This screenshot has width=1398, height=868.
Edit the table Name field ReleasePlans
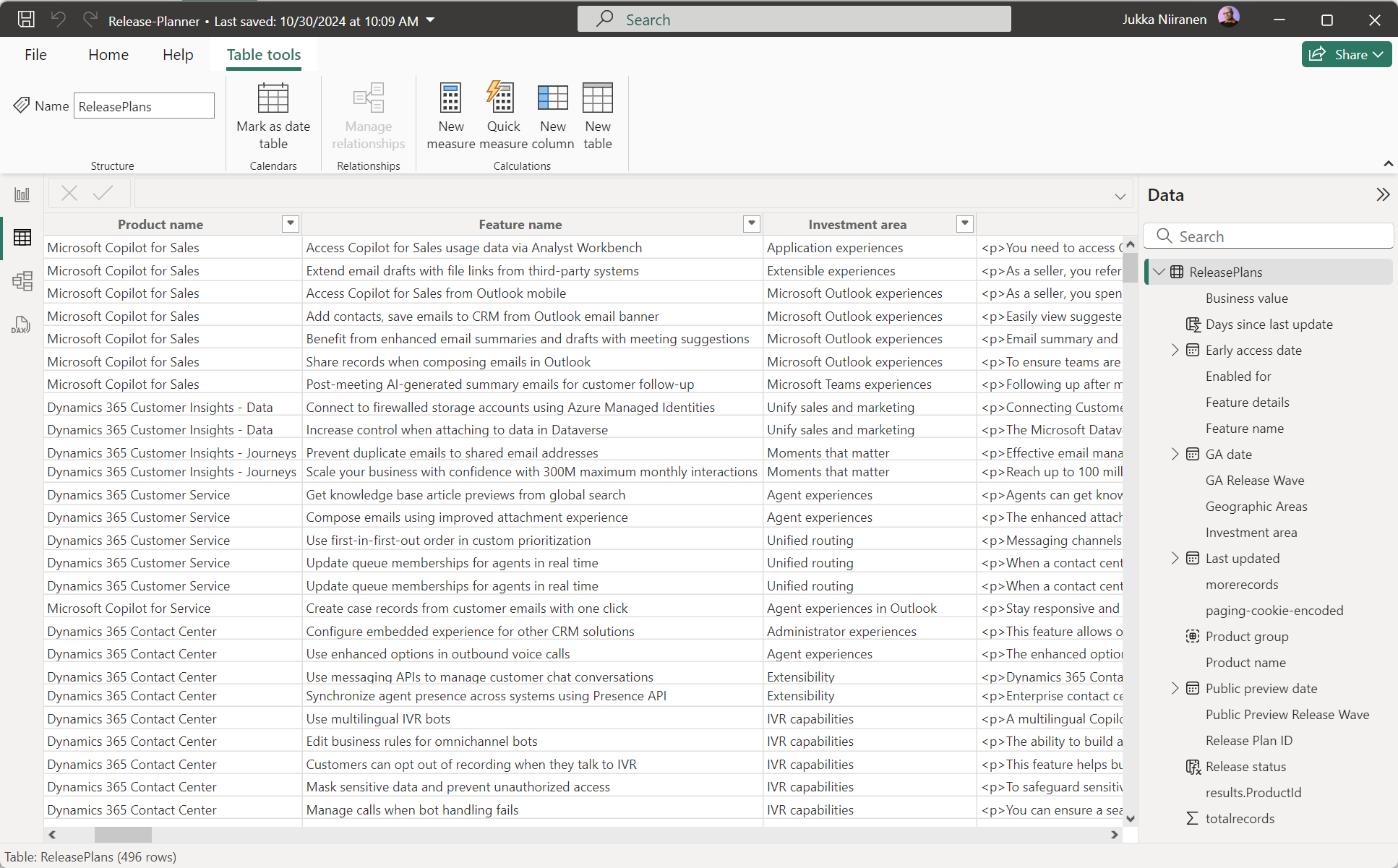(144, 106)
